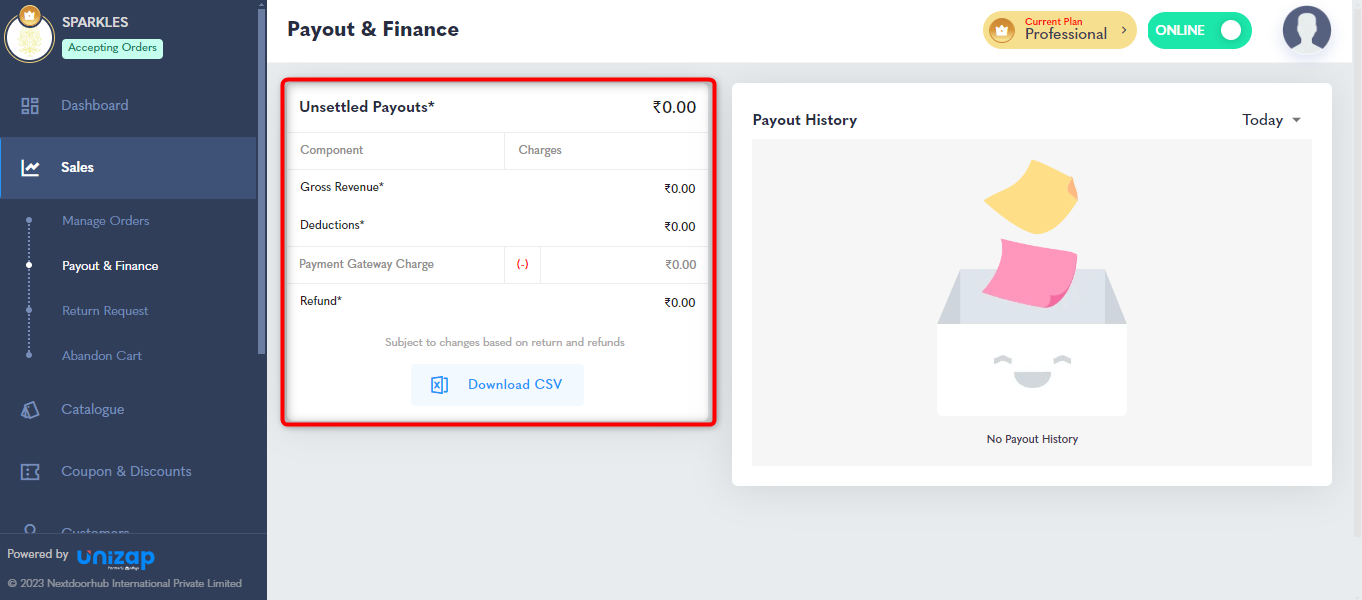This screenshot has width=1362, height=600.
Task: Click the Sales chart icon
Action: [x=30, y=168]
